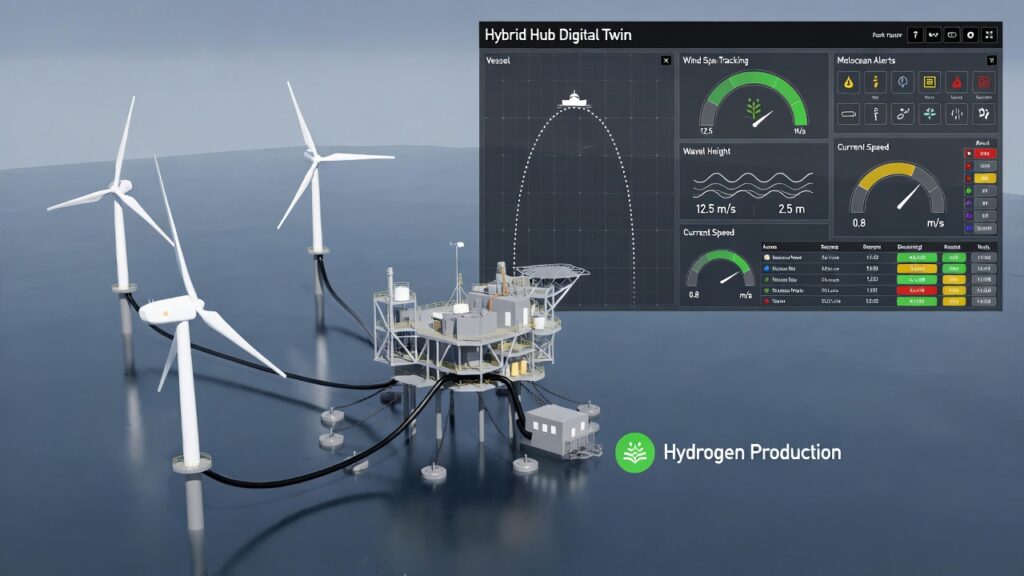Collapse the Alerts panel using its corner button
This screenshot has height=576, width=1024.
991,60
